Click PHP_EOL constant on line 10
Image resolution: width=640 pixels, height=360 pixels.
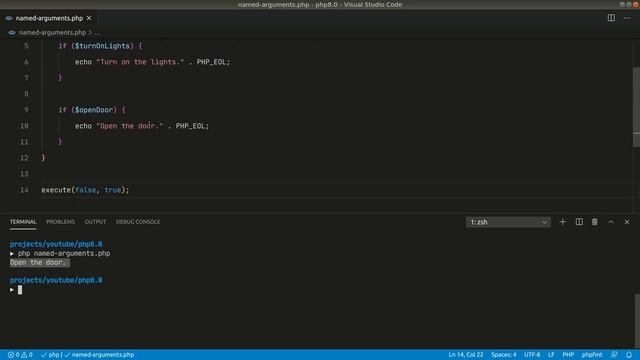(190, 126)
